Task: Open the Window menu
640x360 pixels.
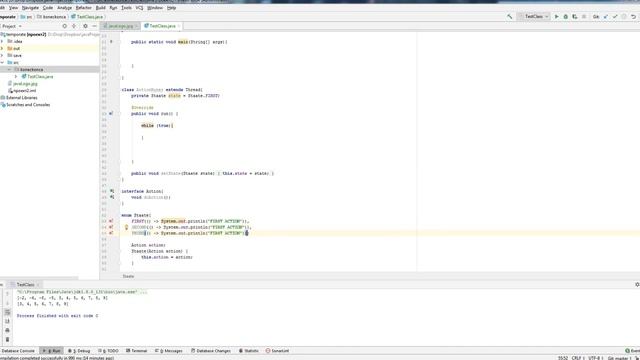Action: pyautogui.click(x=155, y=8)
